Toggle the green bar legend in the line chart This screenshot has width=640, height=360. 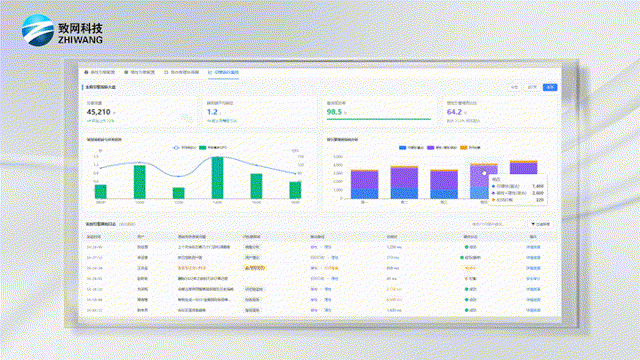pos(202,148)
